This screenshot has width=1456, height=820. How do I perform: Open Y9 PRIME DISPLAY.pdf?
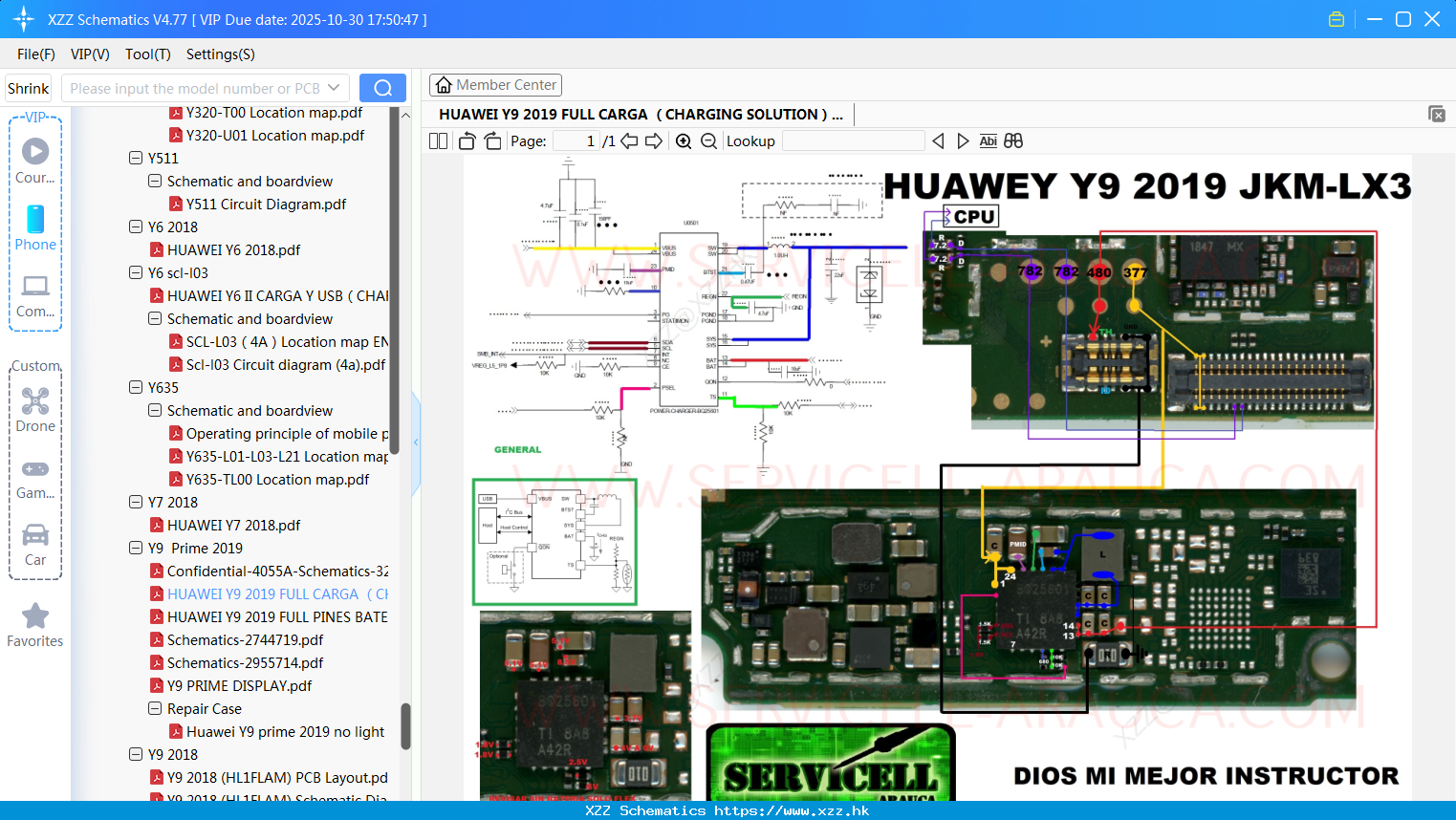pyautogui.click(x=230, y=686)
